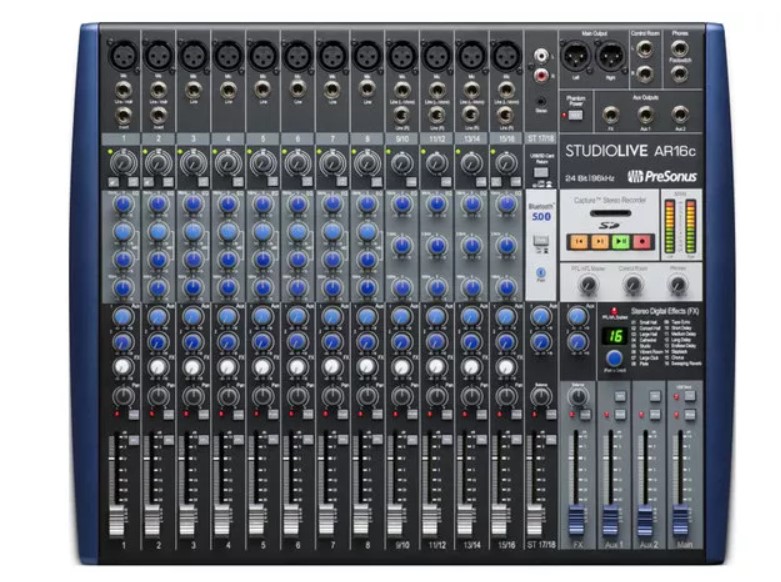The image size is (781, 582).
Task: Click the PFL/AFL Master knob
Action: [589, 285]
